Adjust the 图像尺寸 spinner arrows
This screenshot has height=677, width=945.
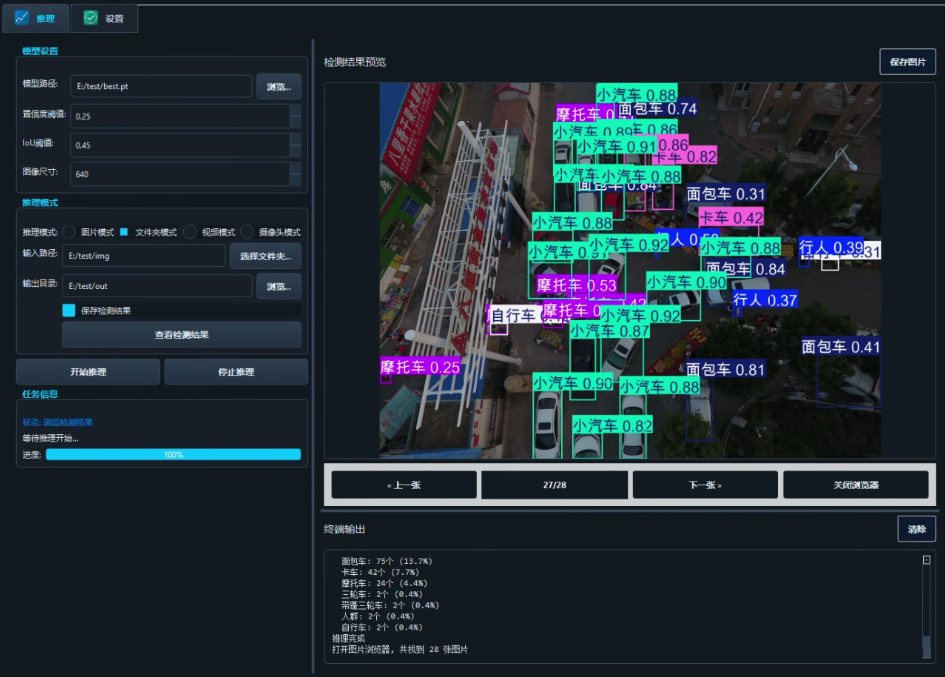point(295,174)
